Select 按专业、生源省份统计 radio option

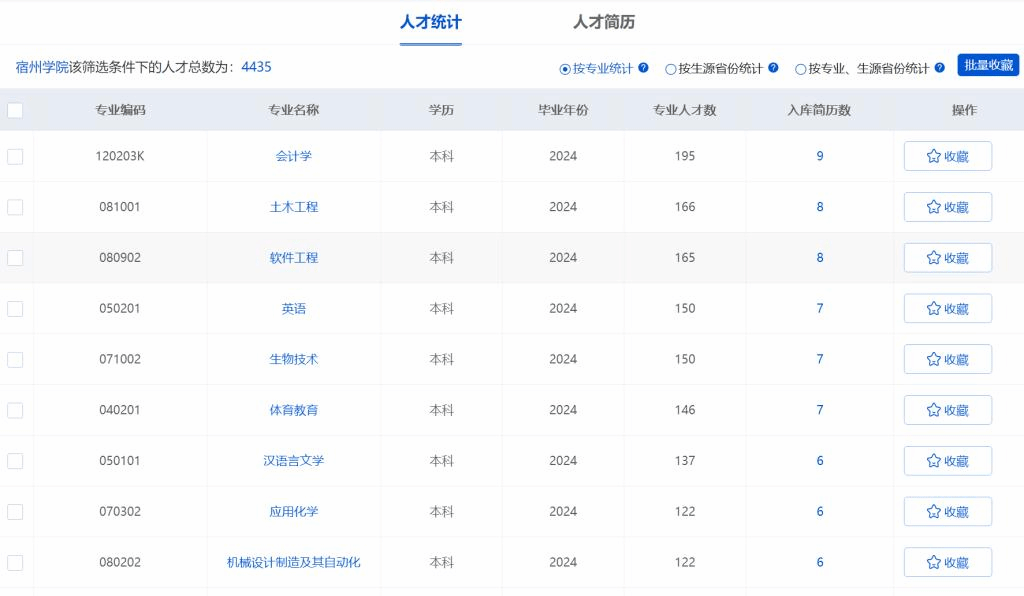pos(801,69)
